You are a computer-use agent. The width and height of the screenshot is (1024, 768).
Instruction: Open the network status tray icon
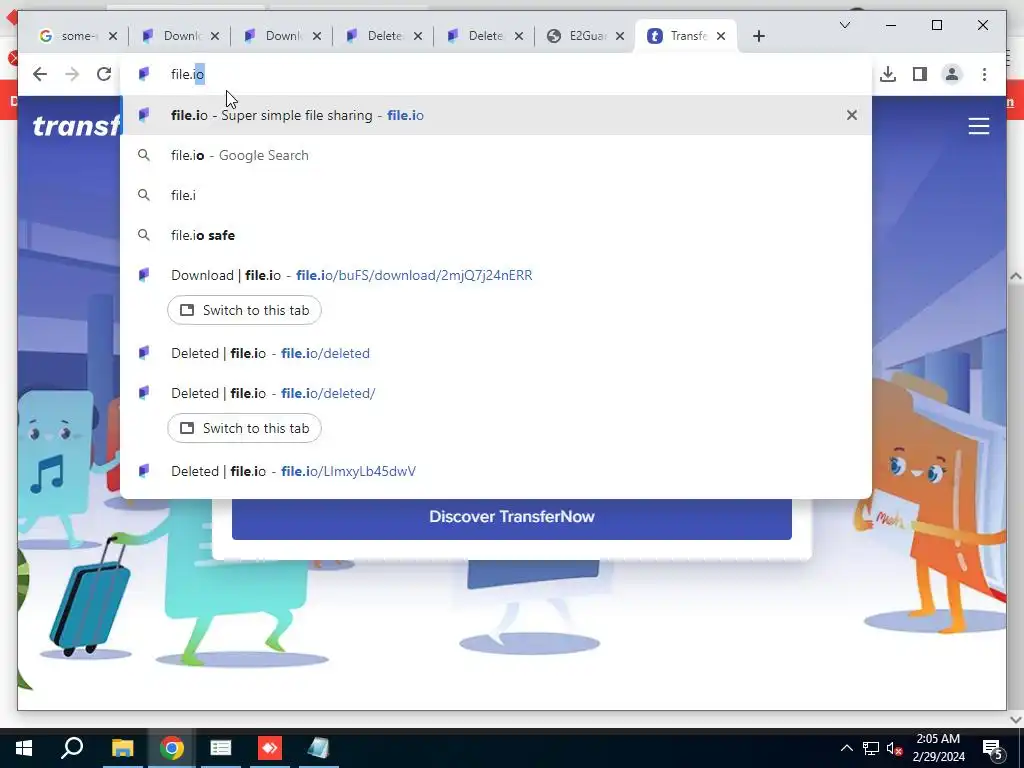871,748
